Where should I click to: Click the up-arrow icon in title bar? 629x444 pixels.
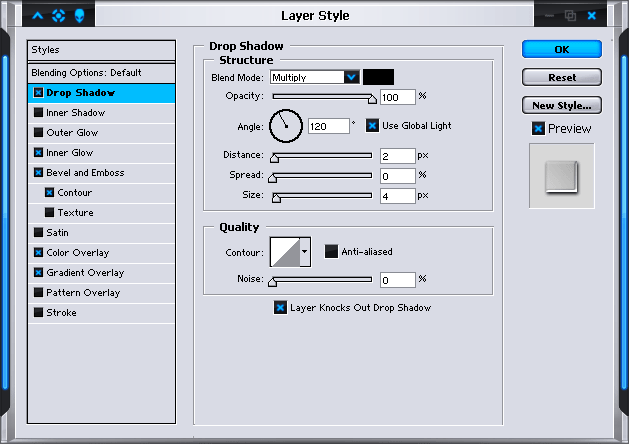(x=38, y=16)
